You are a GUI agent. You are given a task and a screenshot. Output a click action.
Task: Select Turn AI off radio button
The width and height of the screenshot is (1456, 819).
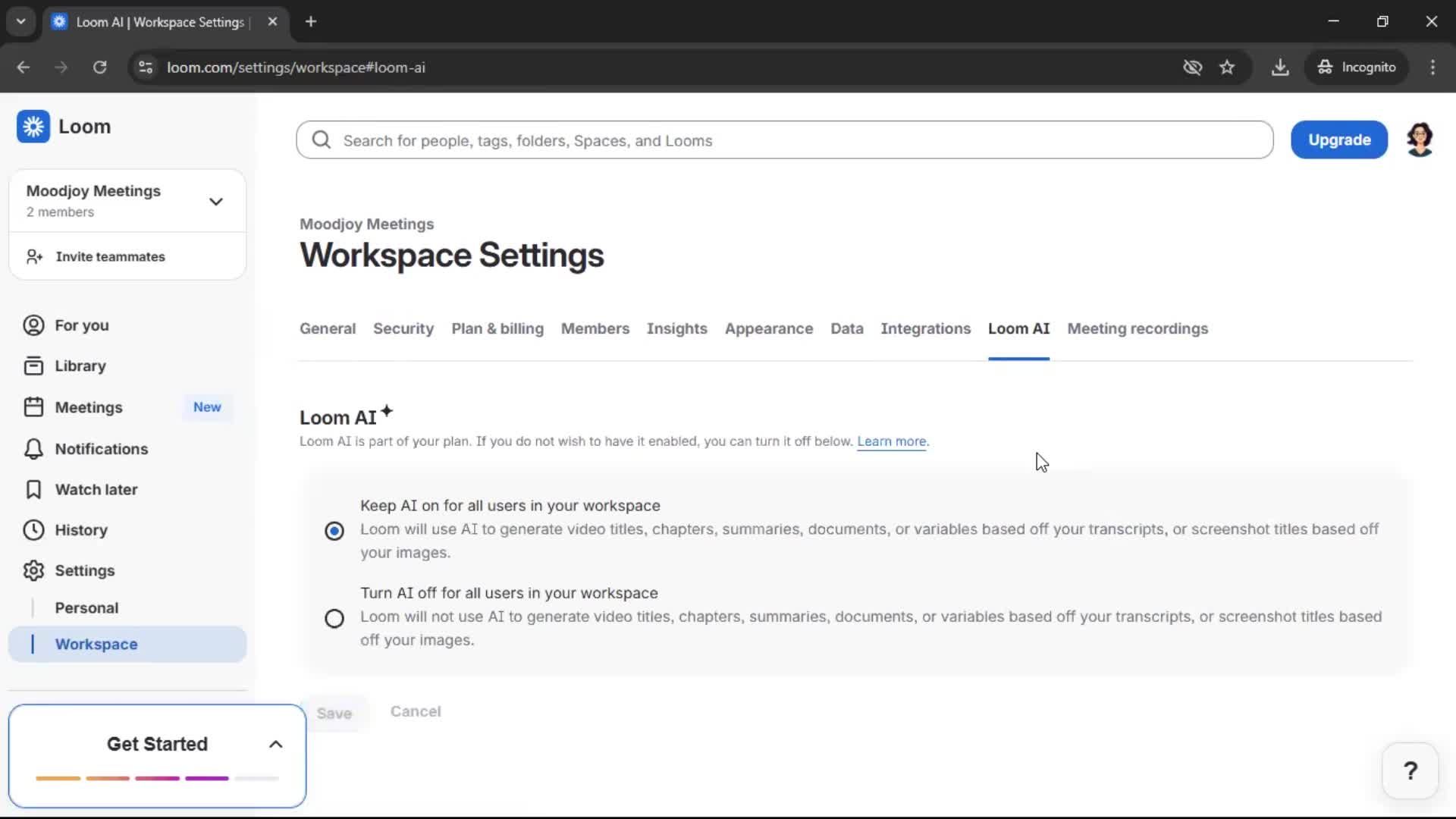coord(334,619)
